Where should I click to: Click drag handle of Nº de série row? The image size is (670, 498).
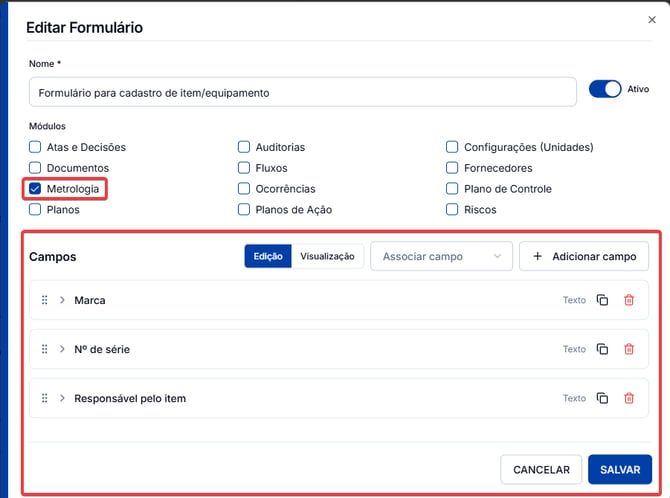point(44,349)
